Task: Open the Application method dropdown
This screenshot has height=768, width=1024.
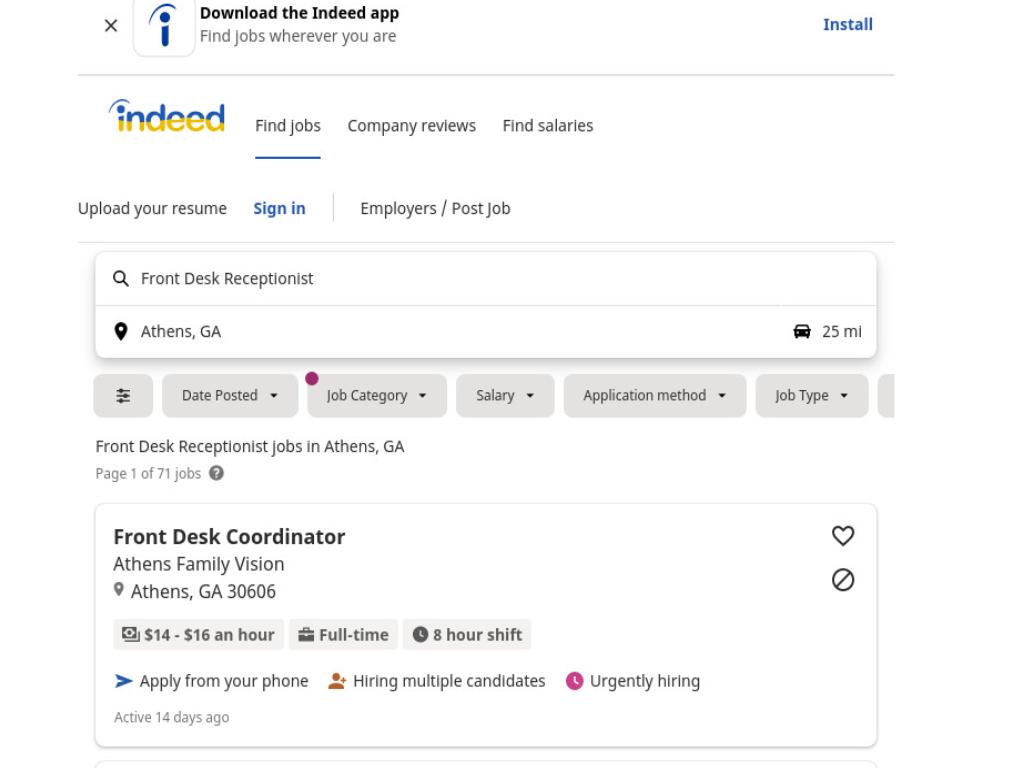Action: [655, 395]
